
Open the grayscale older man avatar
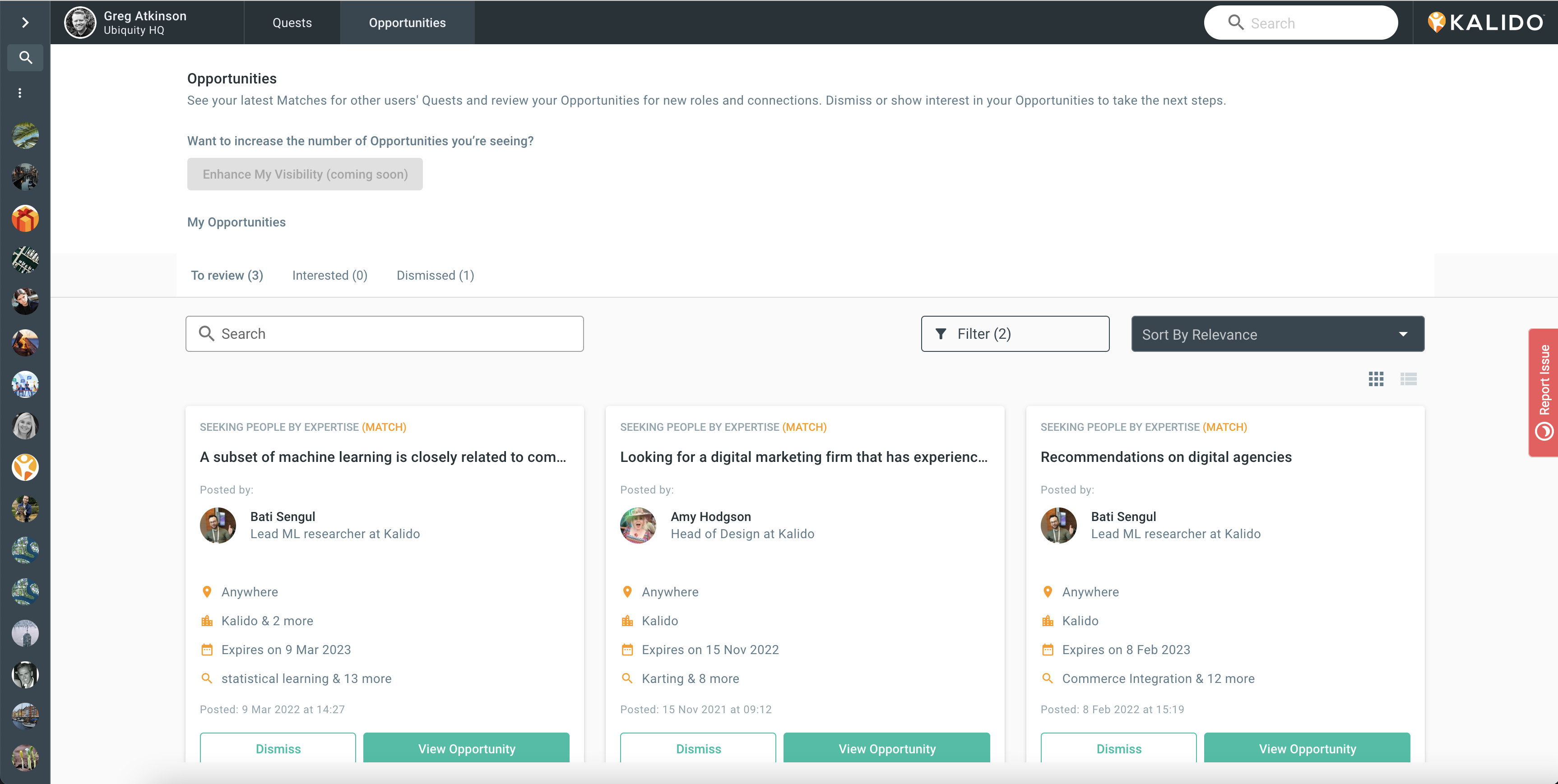point(25,674)
